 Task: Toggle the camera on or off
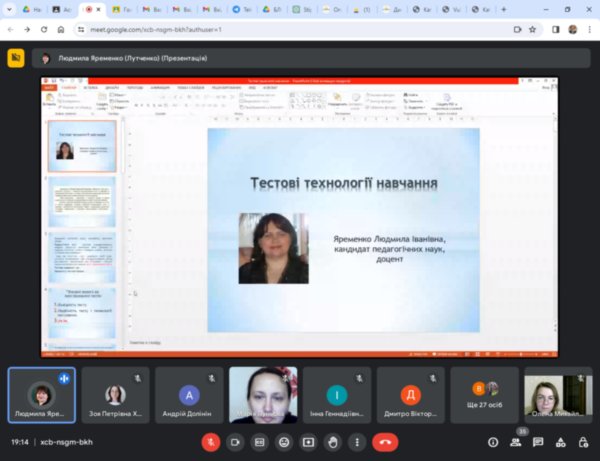coord(236,441)
